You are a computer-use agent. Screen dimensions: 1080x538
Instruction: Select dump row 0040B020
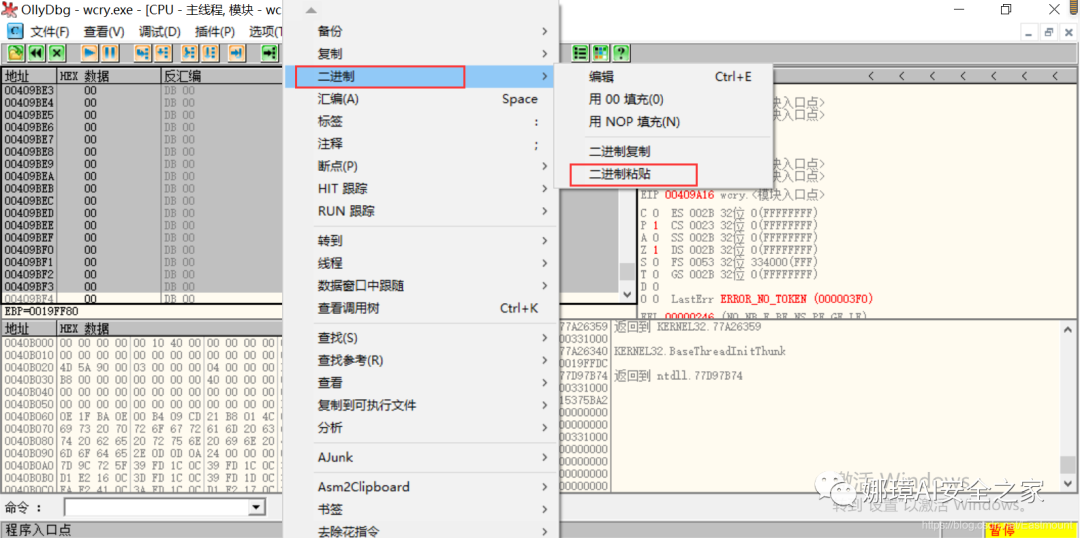point(142,367)
